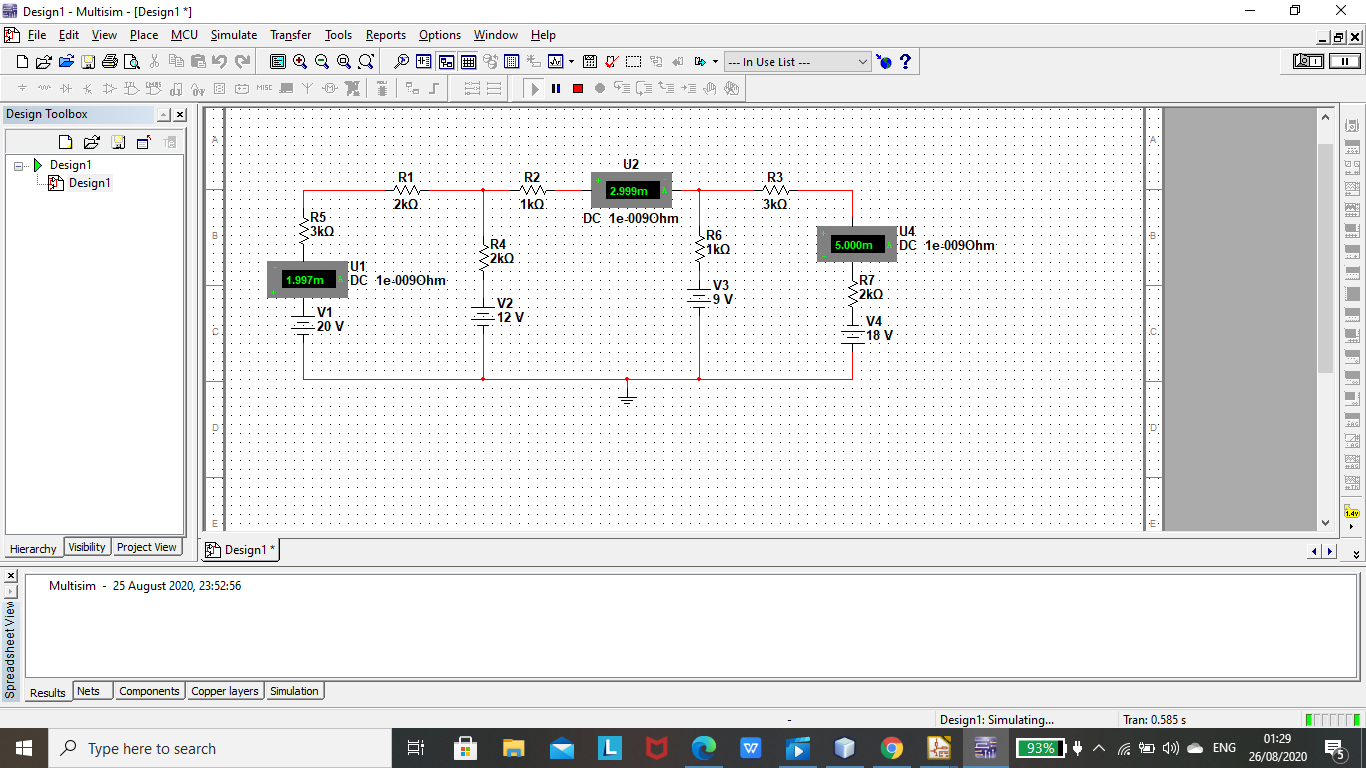Click the U1 ammeter showing 1.997m
The image size is (1366, 768).
tap(306, 279)
